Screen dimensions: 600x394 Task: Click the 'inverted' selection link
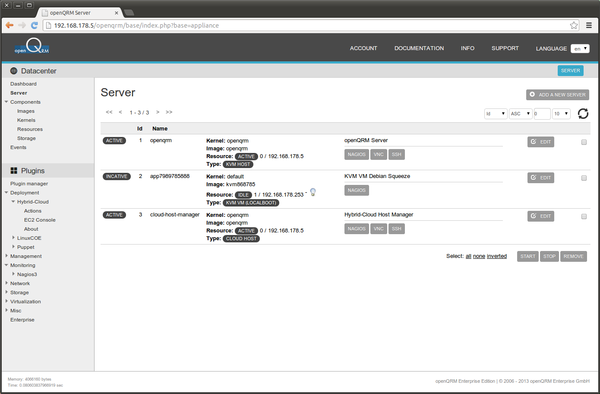tap(497, 256)
